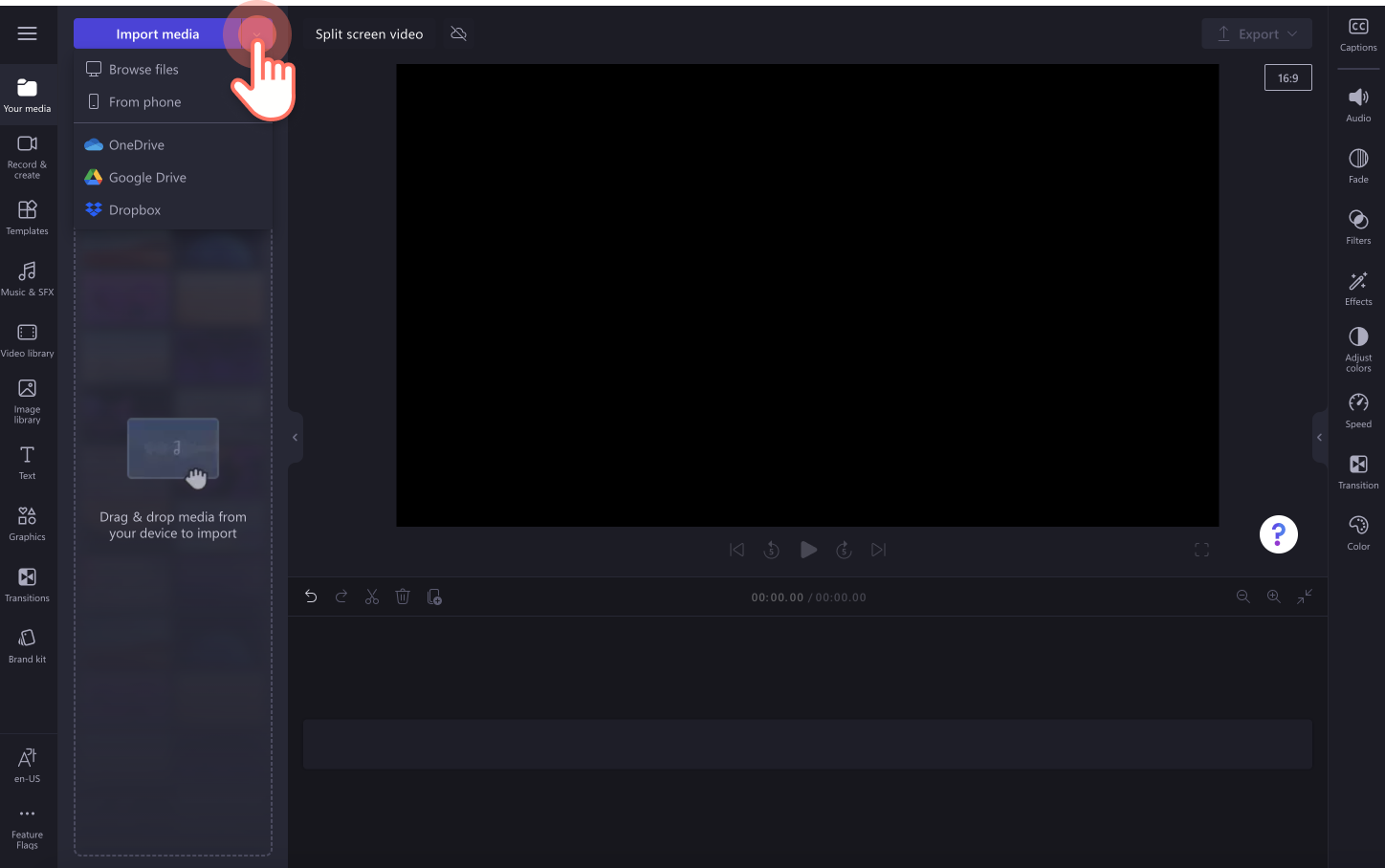Collapse the media panel with the chevron

click(294, 437)
